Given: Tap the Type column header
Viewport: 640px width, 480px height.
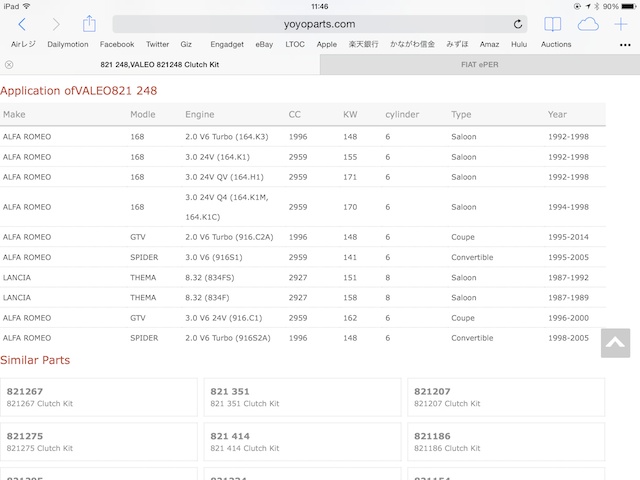Looking at the screenshot, I should coord(461,115).
